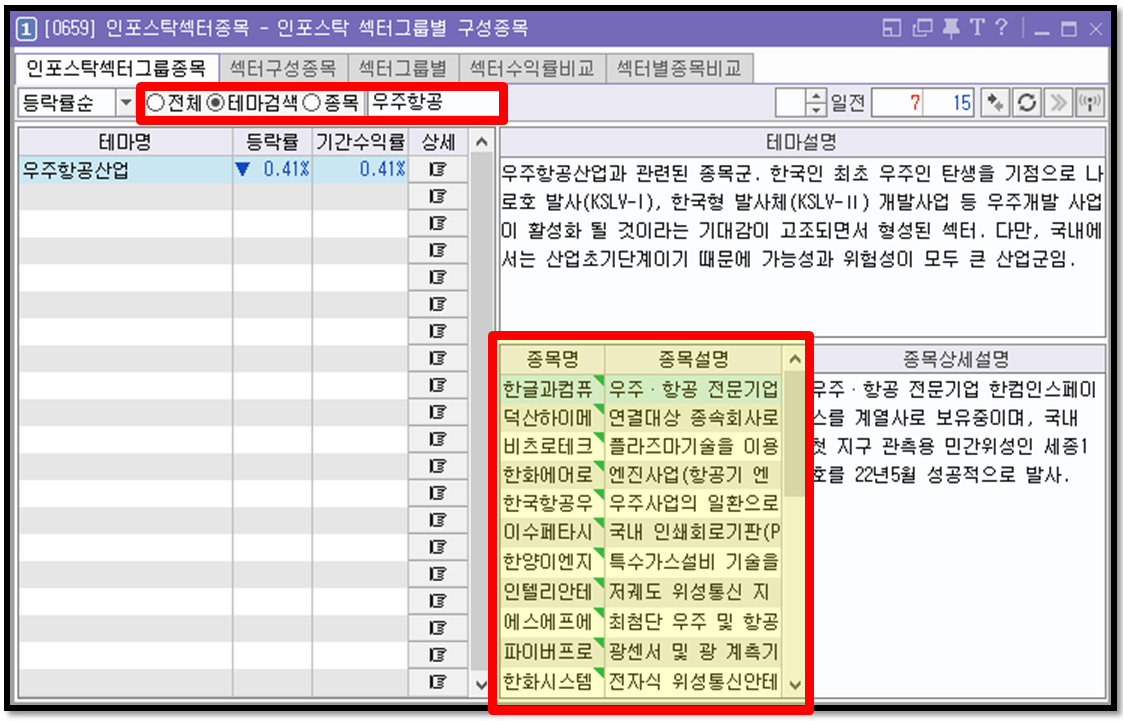The image size is (1123, 721).
Task: Click the 테마설명 panel header
Action: click(x=801, y=142)
